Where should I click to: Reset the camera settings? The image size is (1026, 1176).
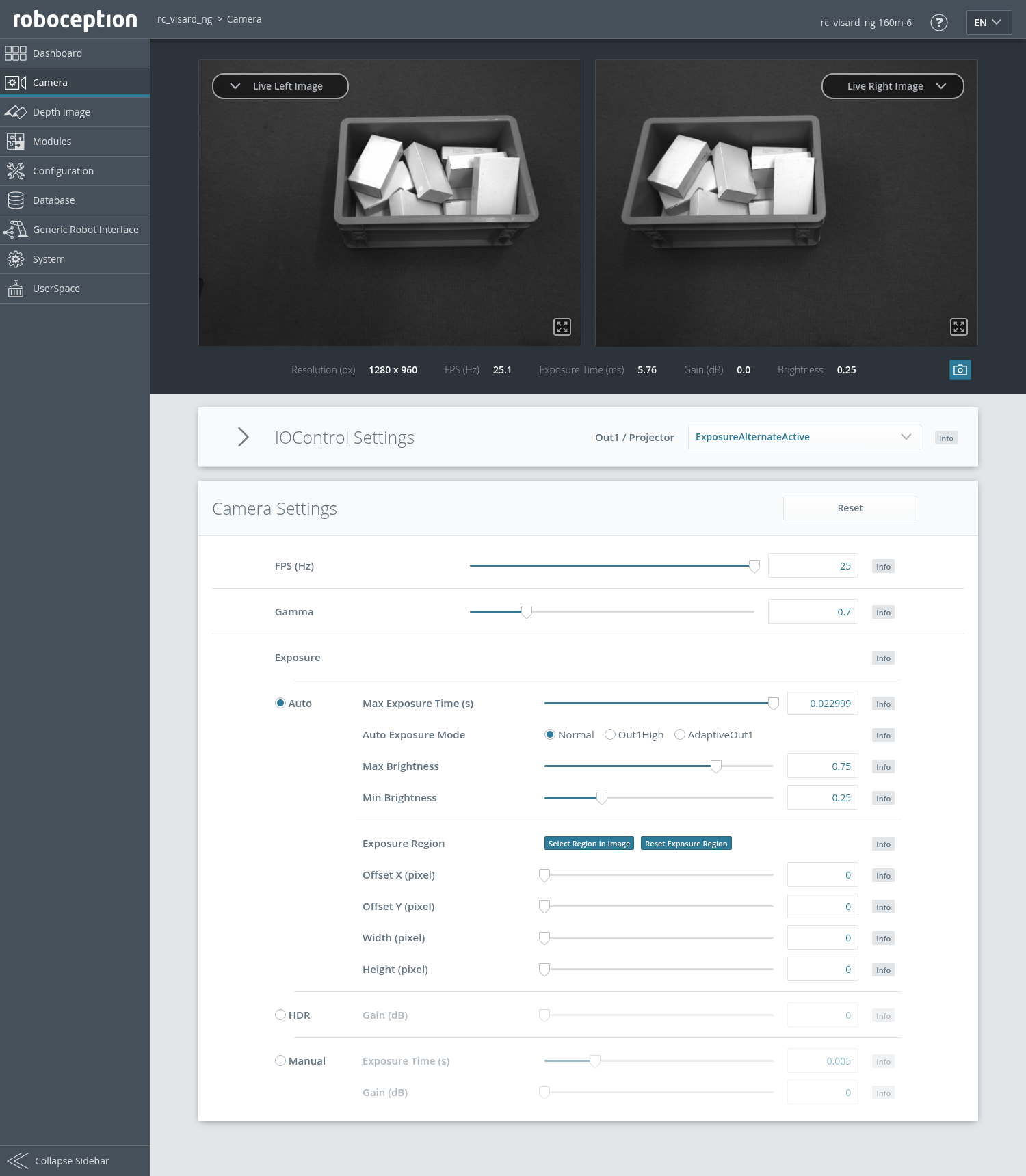click(x=850, y=508)
